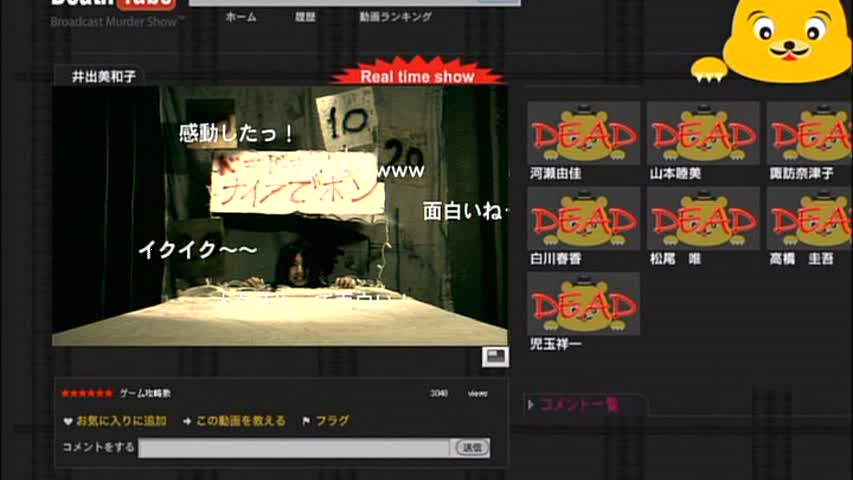This screenshot has width=853, height=480.
Task: Click the Real time show badge
Action: 417,76
